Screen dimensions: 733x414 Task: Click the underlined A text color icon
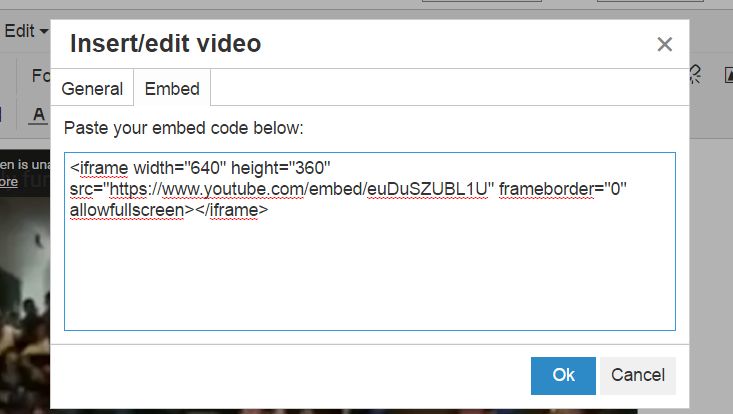click(x=39, y=115)
